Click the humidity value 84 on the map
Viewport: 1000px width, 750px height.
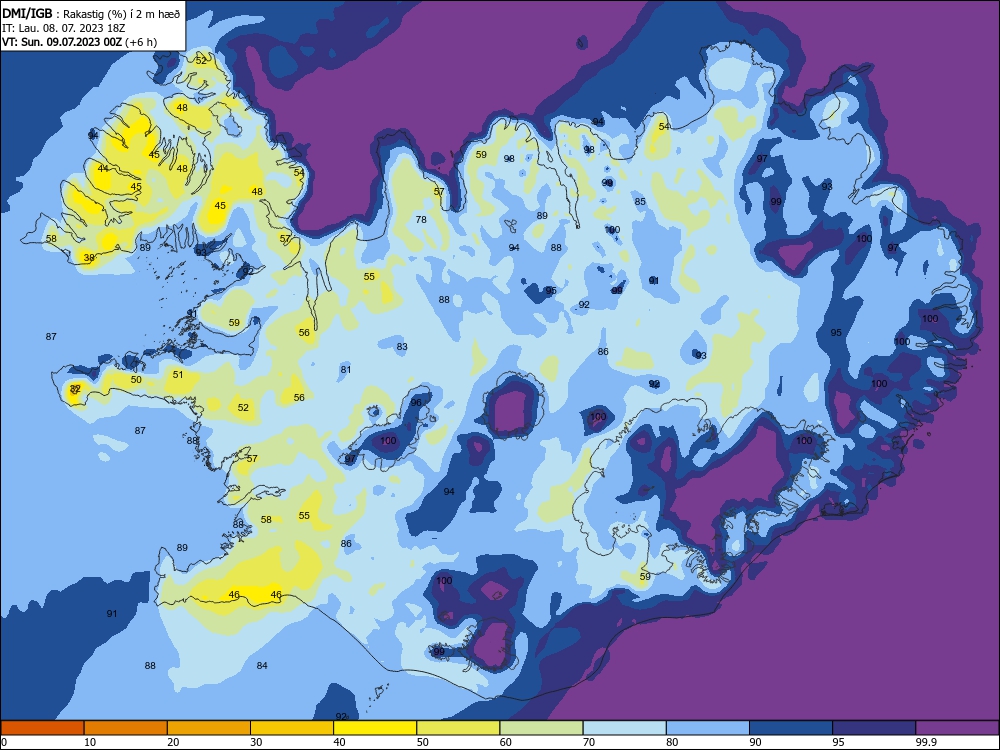pyautogui.click(x=262, y=665)
